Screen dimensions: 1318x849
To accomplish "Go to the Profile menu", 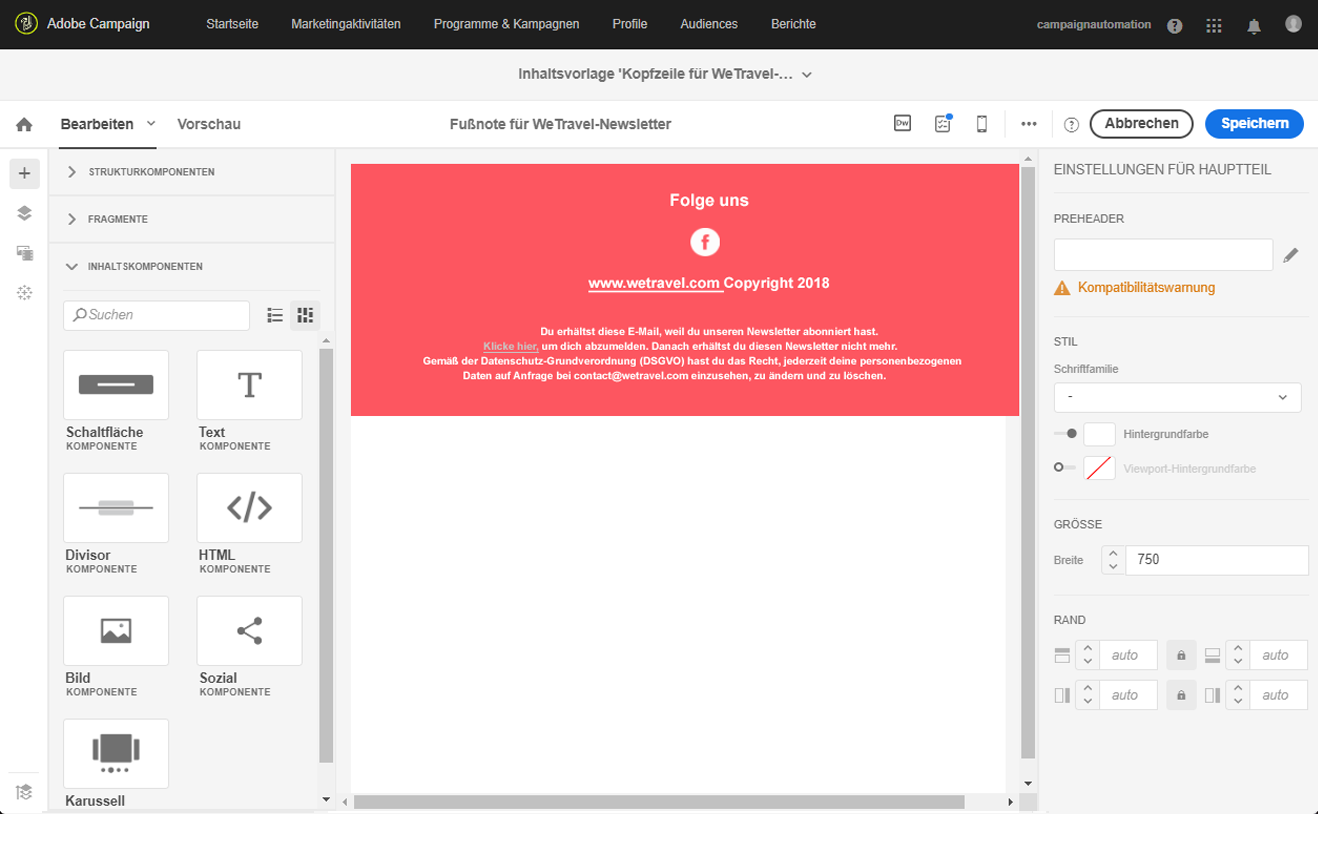I will pos(630,24).
